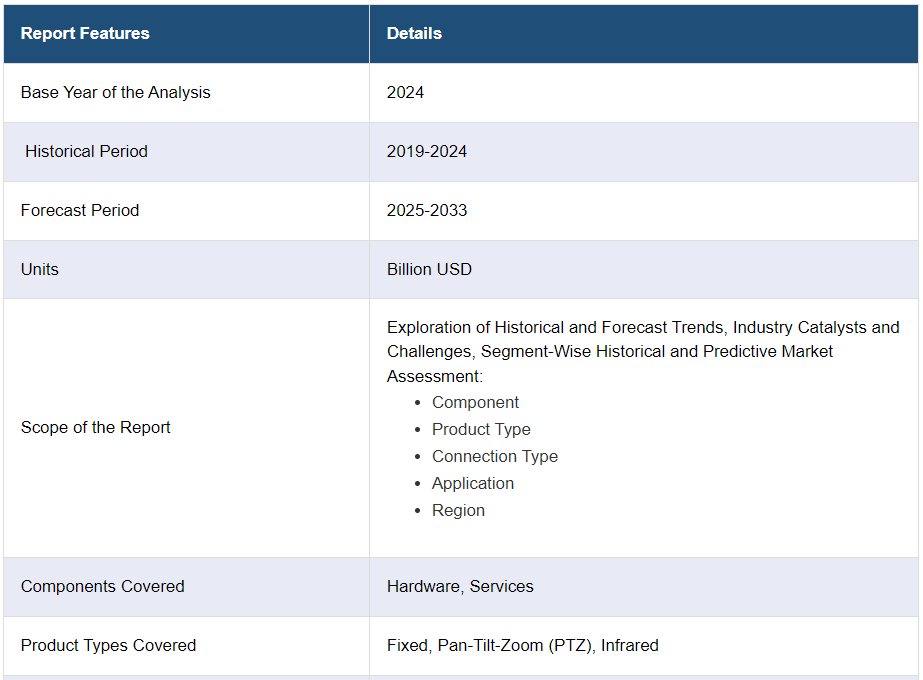Select the Units row label
The image size is (923, 680).
[40, 269]
